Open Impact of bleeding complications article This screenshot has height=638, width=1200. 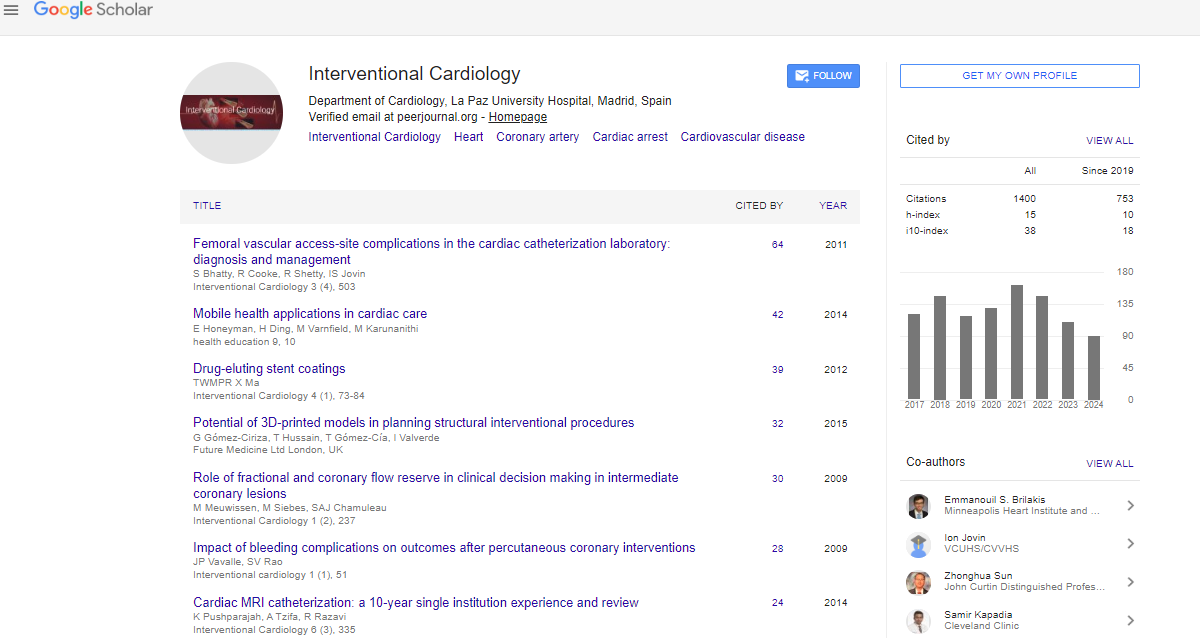coord(444,547)
